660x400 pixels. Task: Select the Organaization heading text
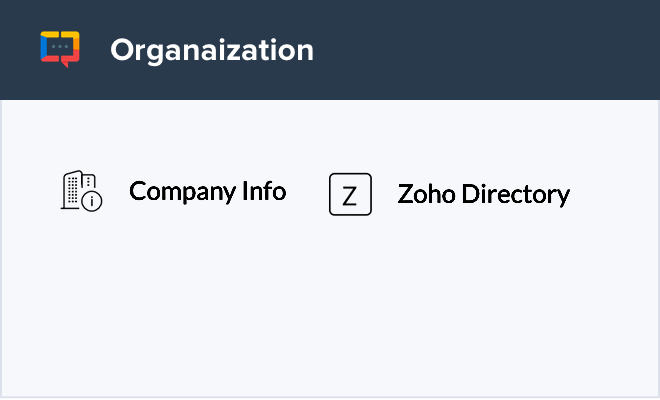coord(212,50)
